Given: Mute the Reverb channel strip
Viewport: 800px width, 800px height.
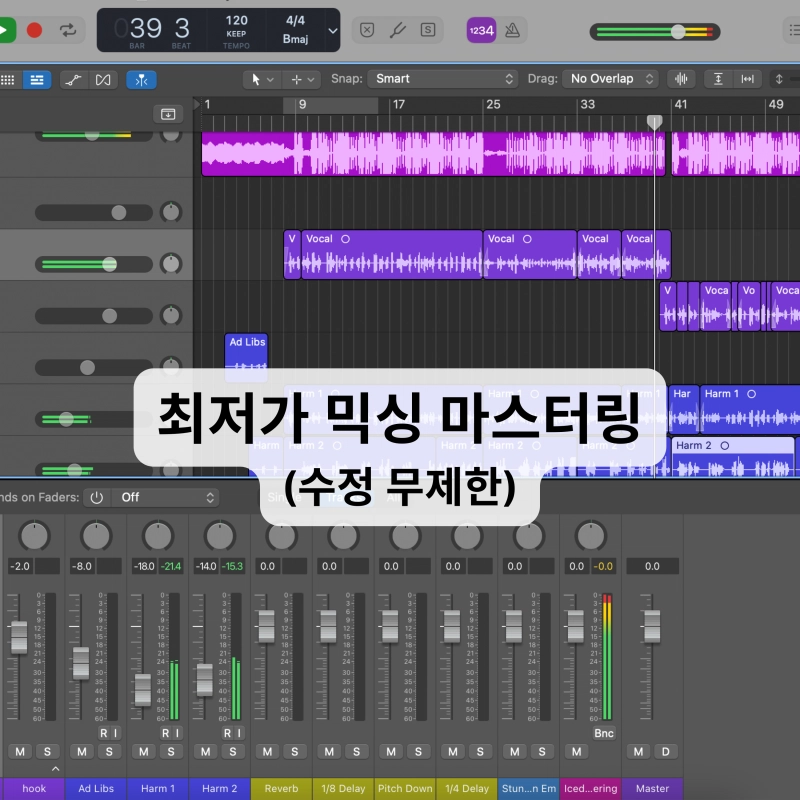Looking at the screenshot, I should pos(268,751).
